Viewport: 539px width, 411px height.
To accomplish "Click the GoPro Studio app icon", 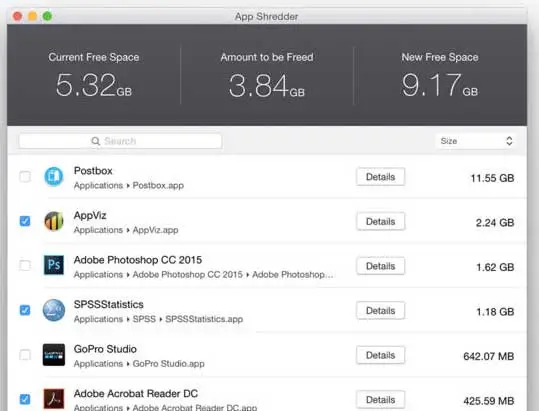I will (x=54, y=355).
